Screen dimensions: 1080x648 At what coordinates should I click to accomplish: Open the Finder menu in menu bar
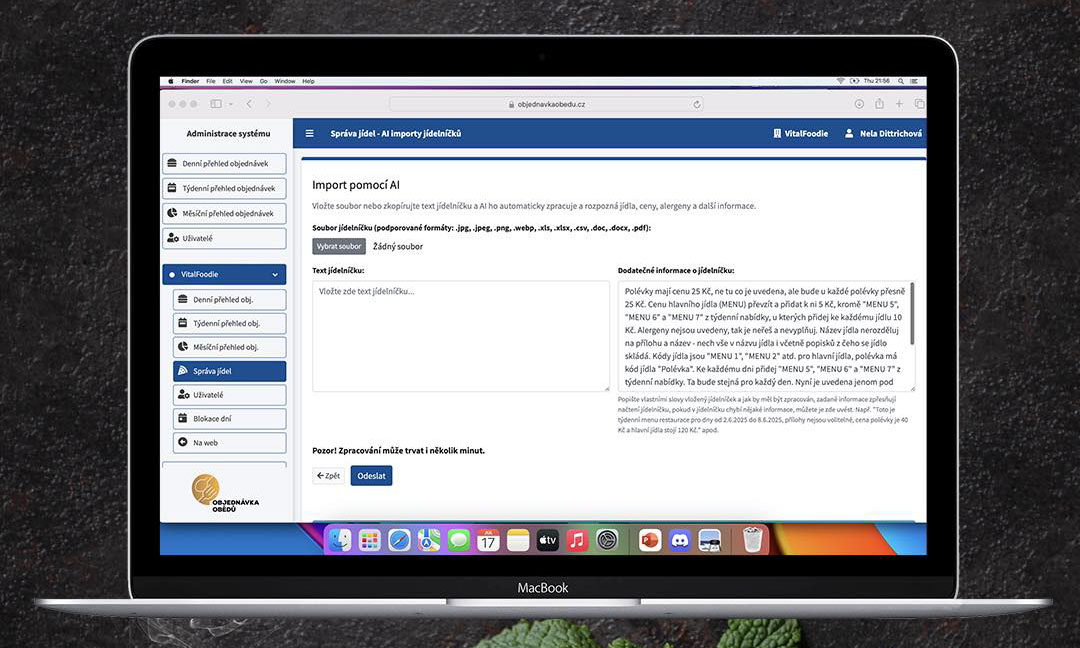point(190,81)
